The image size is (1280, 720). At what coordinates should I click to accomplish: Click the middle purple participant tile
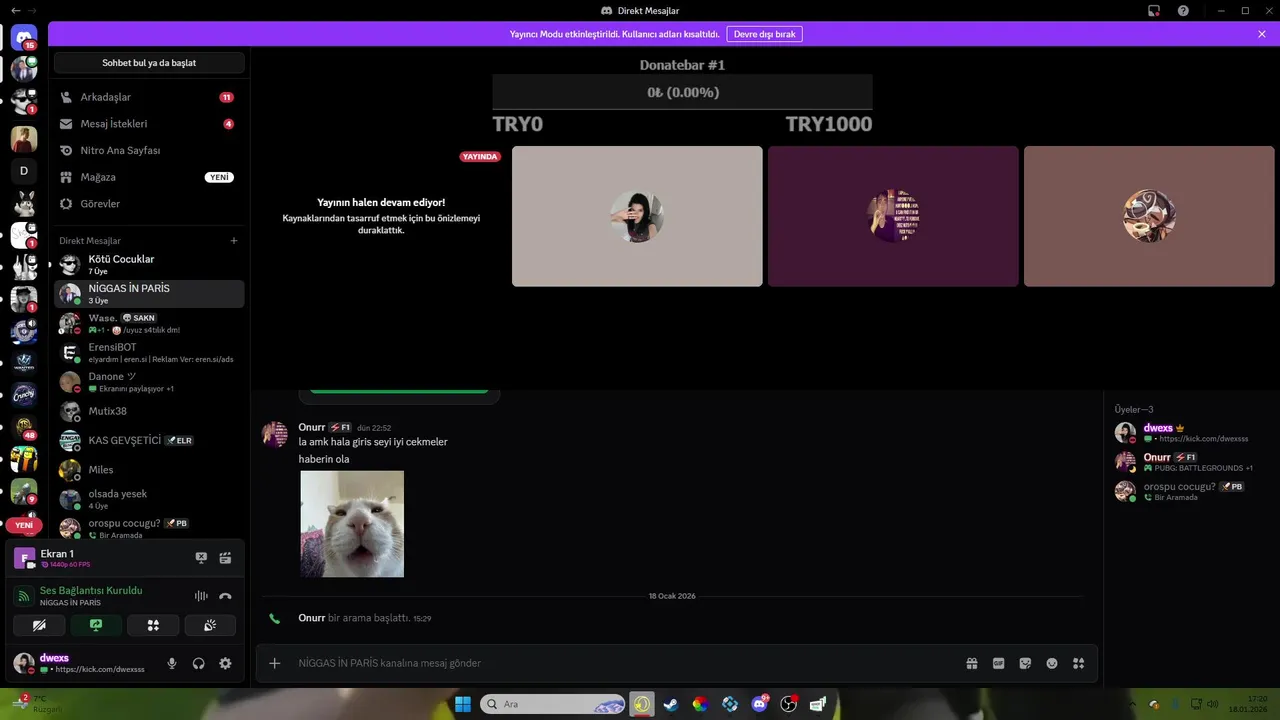click(893, 216)
